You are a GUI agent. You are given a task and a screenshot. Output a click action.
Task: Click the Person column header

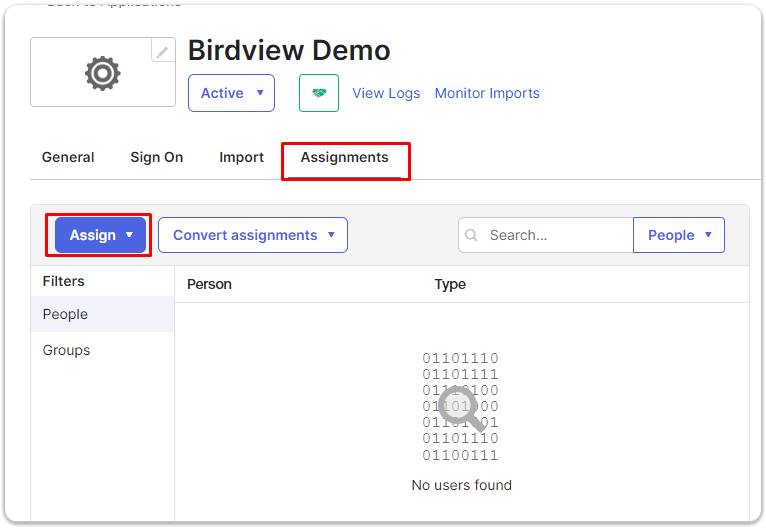pyautogui.click(x=209, y=284)
